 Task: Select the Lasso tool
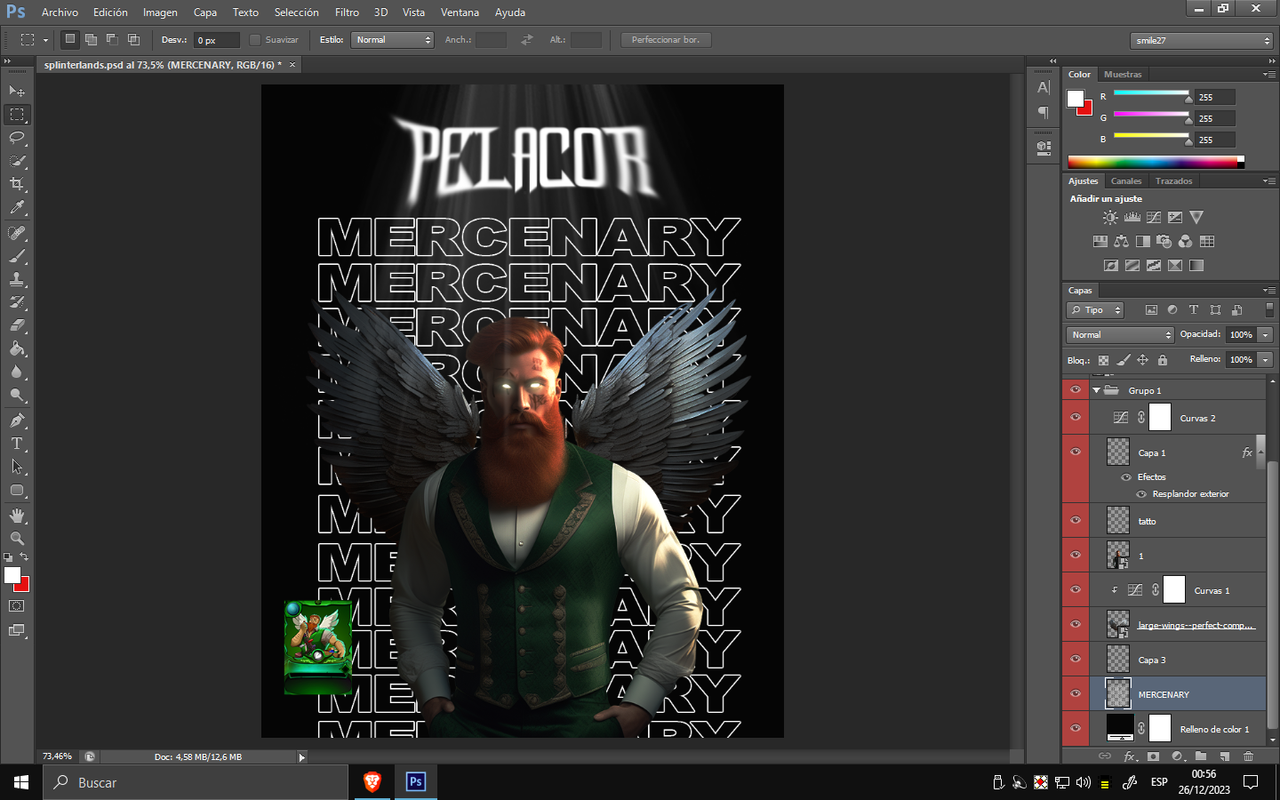tap(17, 137)
